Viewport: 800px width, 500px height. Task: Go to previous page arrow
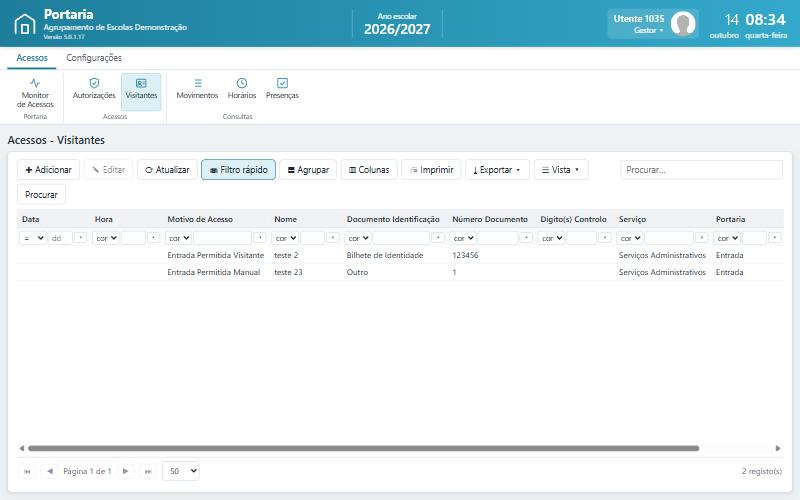[x=49, y=471]
